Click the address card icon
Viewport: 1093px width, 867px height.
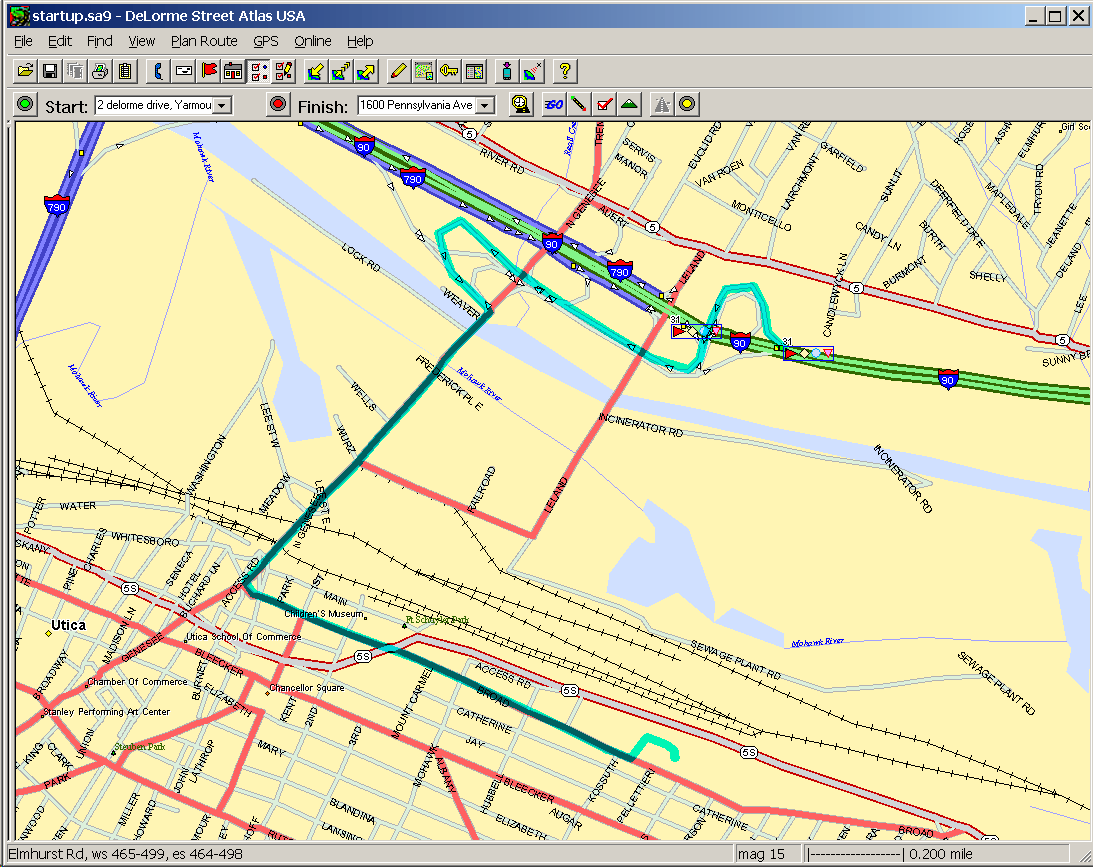184,71
